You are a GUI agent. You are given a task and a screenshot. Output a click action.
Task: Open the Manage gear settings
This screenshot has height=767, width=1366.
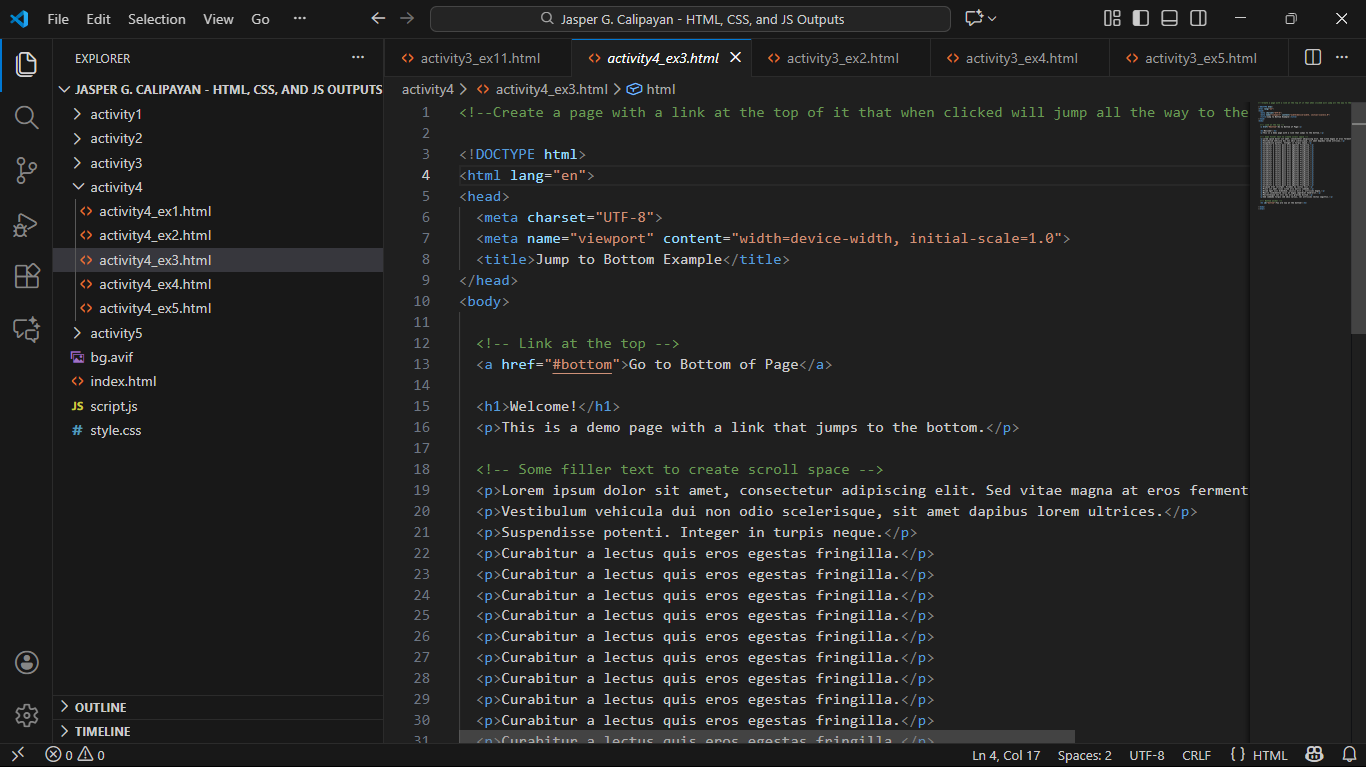coord(27,715)
